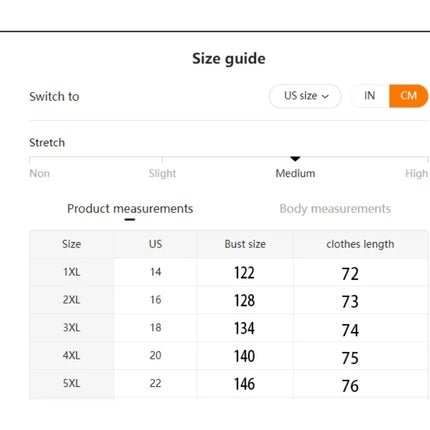Choose the High stretch label

point(416,173)
